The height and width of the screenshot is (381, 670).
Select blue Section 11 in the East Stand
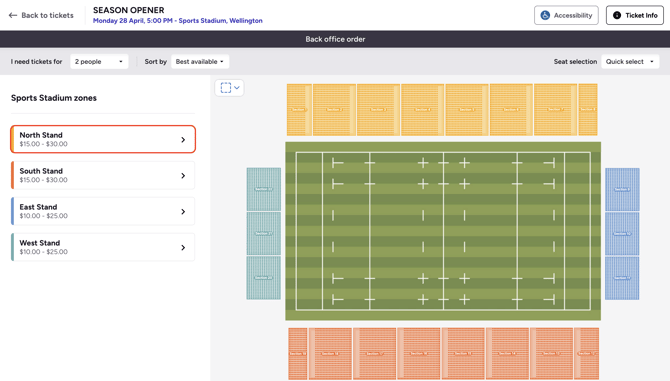click(x=622, y=278)
